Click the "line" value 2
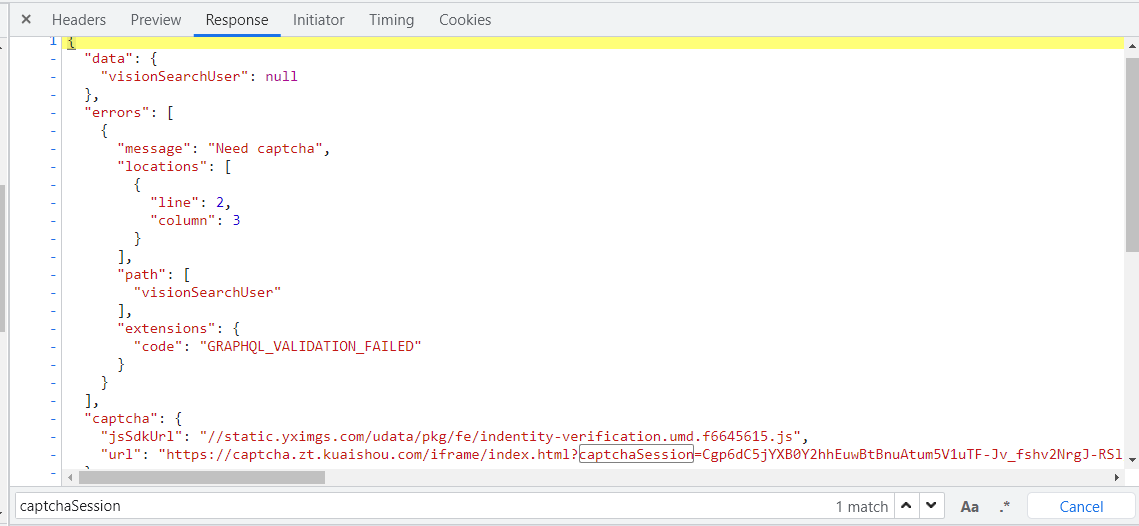The height and width of the screenshot is (526, 1139). click(x=221, y=203)
